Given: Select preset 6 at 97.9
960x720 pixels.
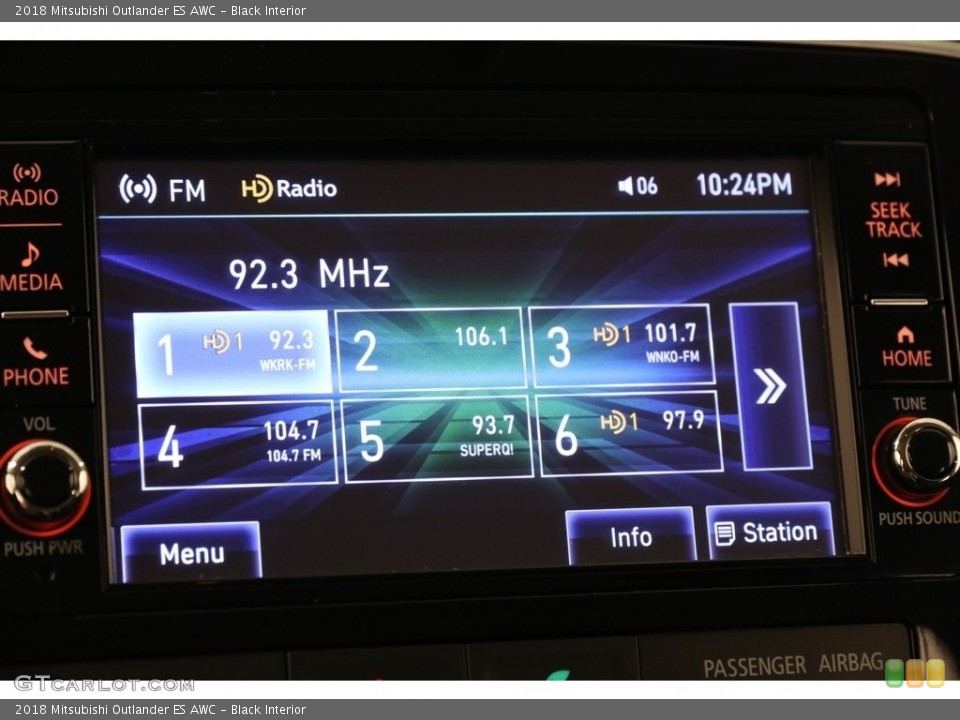Looking at the screenshot, I should tap(629, 434).
